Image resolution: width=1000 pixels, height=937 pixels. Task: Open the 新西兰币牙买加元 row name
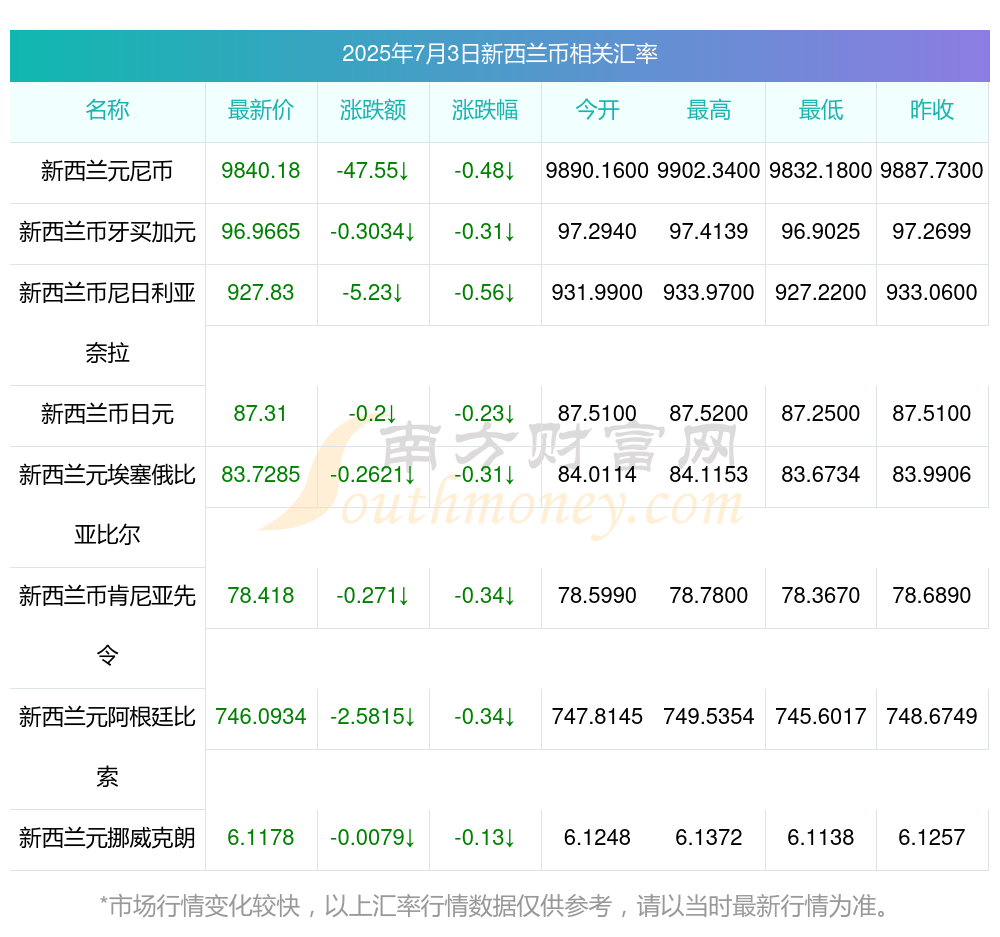click(x=107, y=232)
